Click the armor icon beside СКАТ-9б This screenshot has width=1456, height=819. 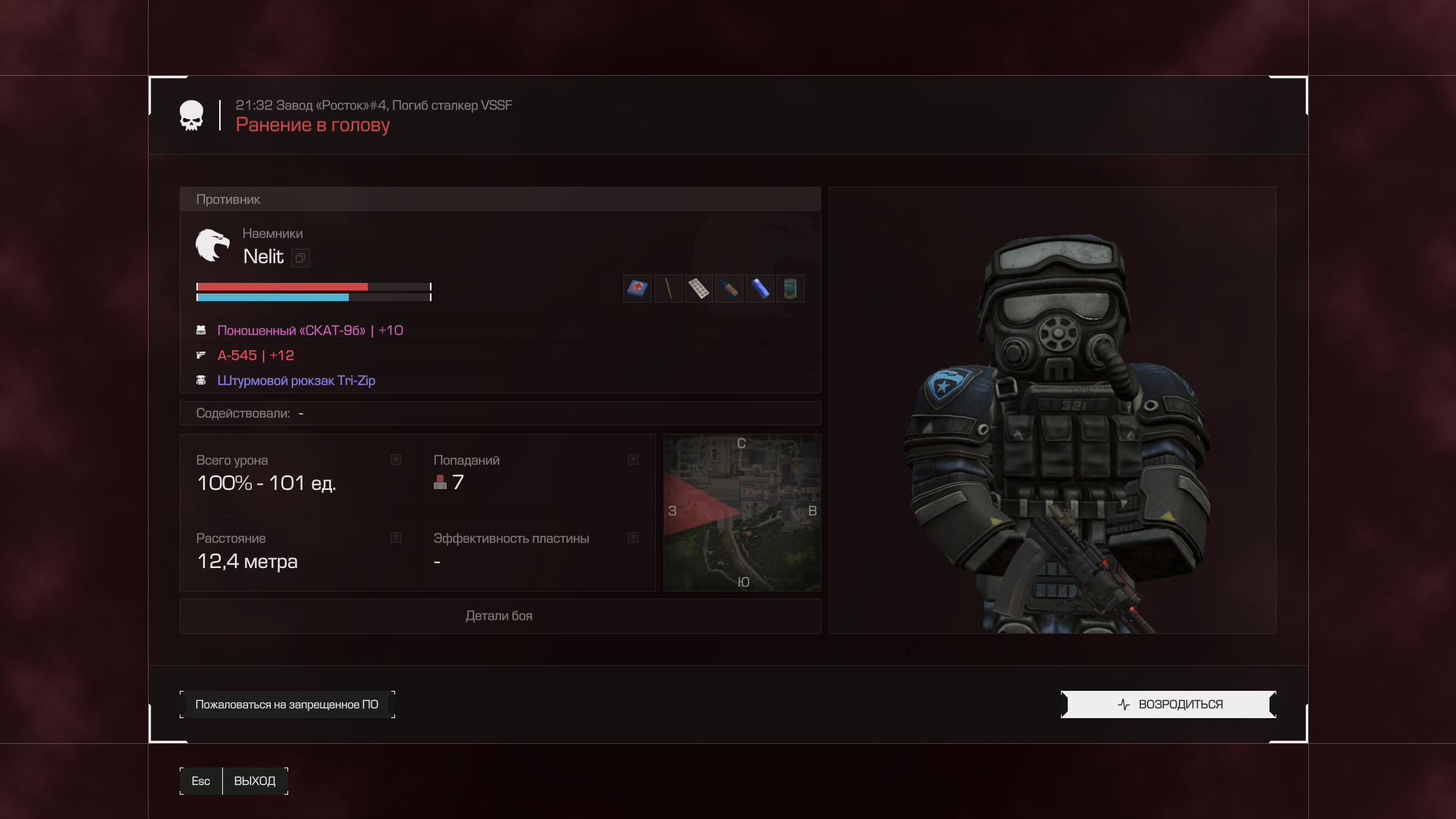pos(201,330)
